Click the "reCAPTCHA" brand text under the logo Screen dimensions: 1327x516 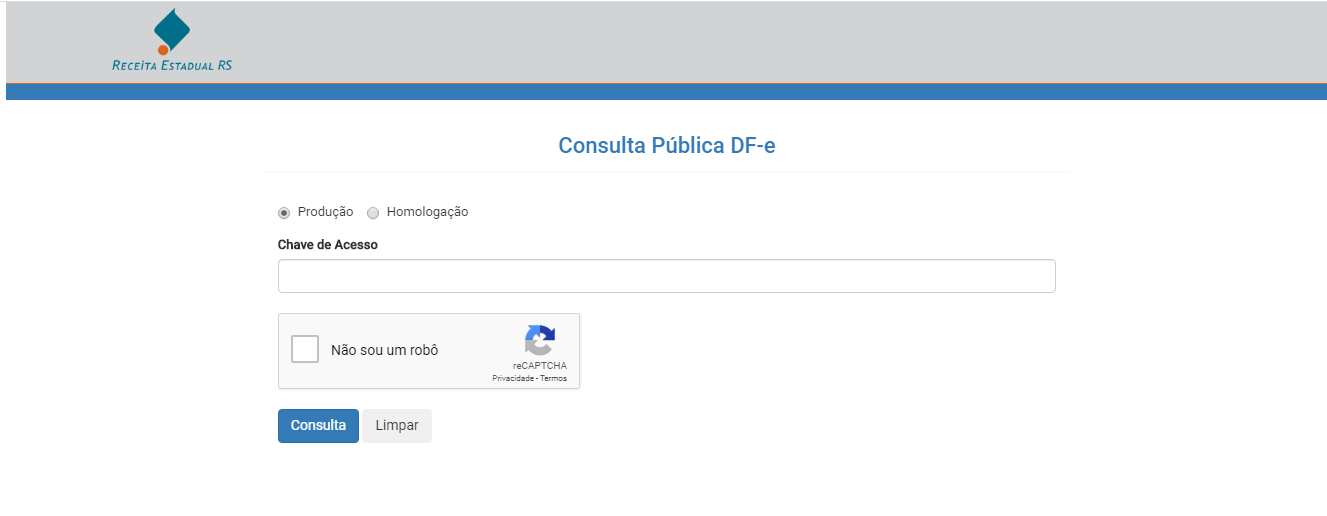click(539, 366)
